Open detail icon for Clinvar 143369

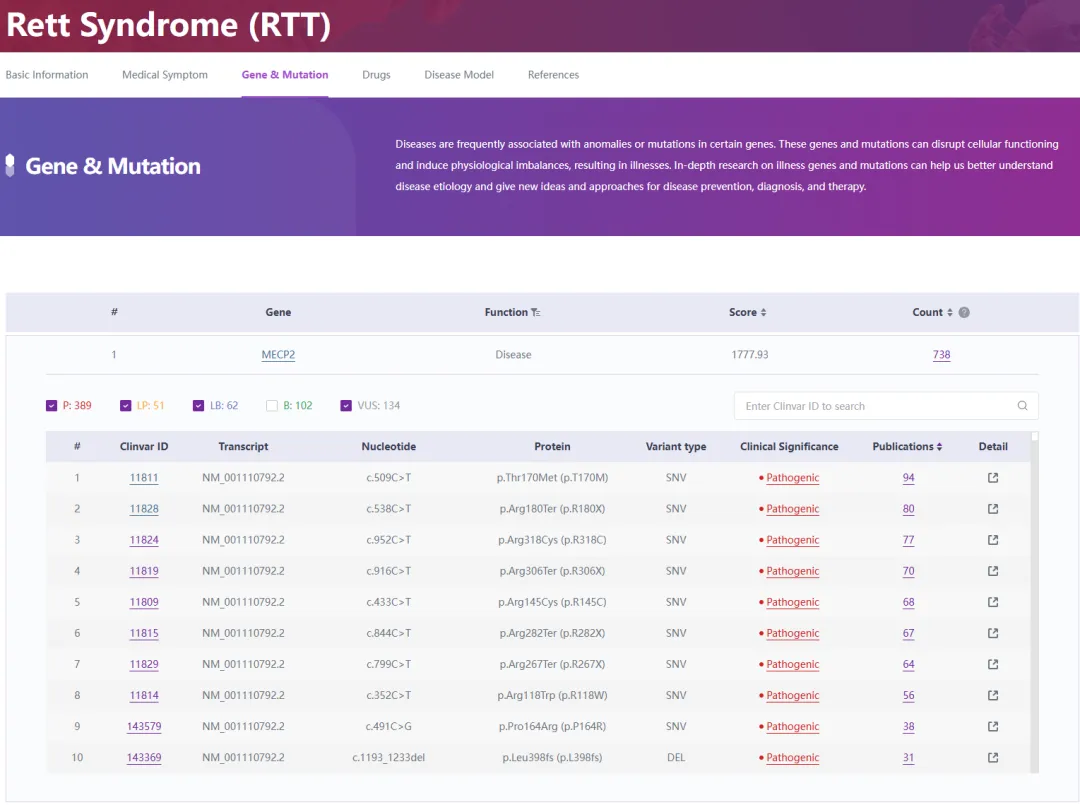993,758
